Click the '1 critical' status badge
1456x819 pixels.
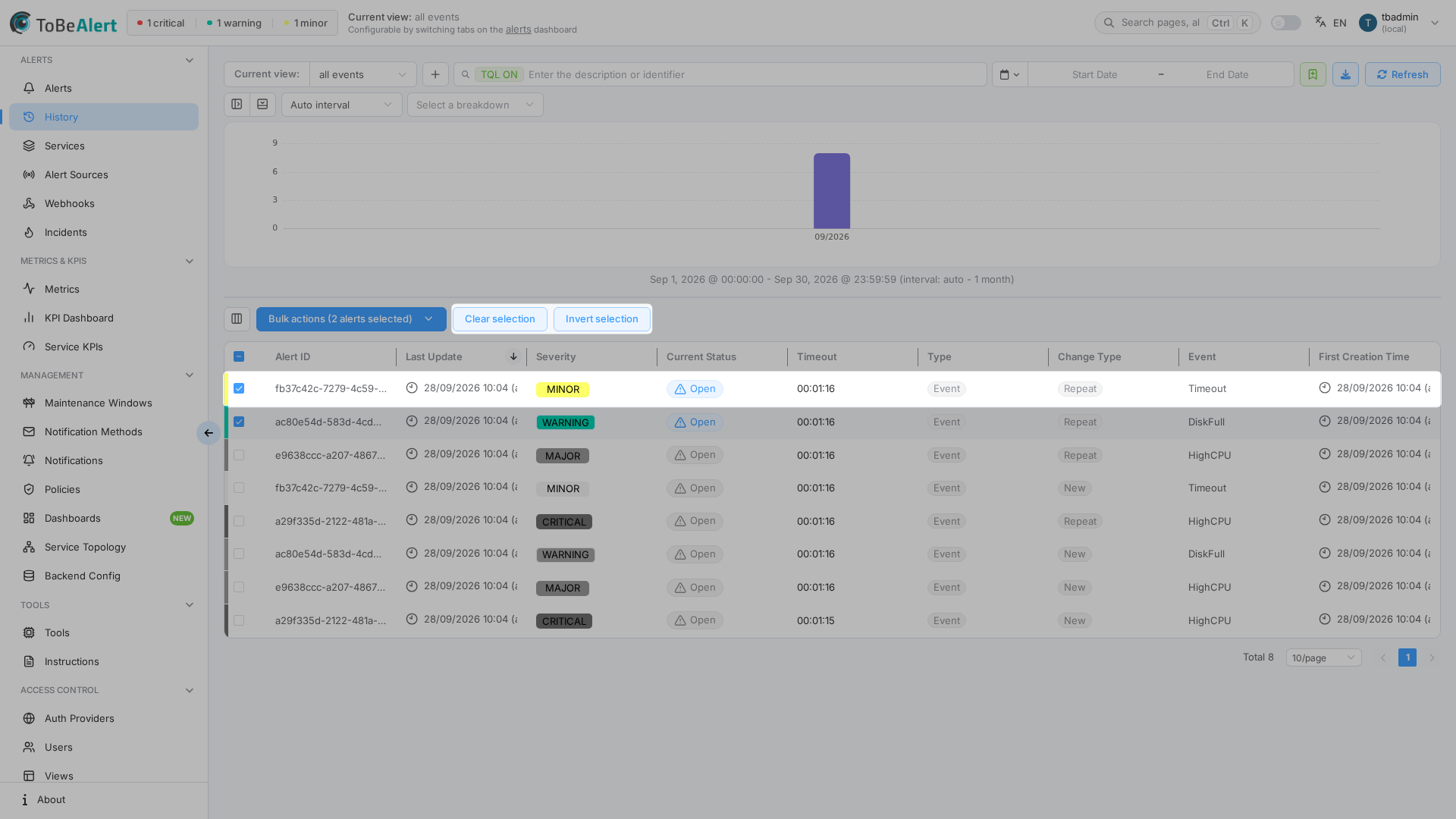coord(160,23)
